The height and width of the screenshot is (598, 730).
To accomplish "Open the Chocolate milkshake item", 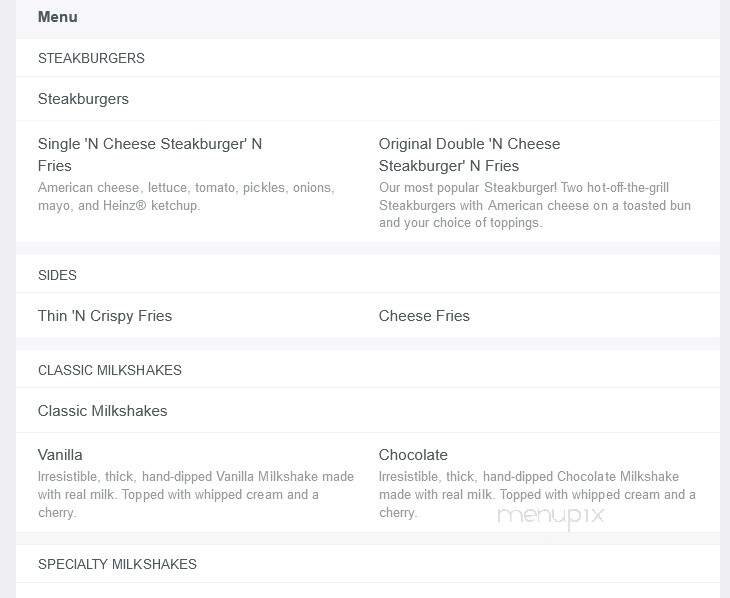I will 413,455.
